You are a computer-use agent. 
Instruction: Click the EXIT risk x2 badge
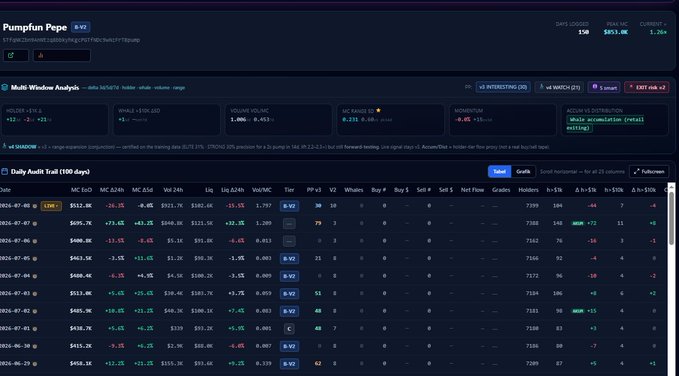(x=647, y=88)
